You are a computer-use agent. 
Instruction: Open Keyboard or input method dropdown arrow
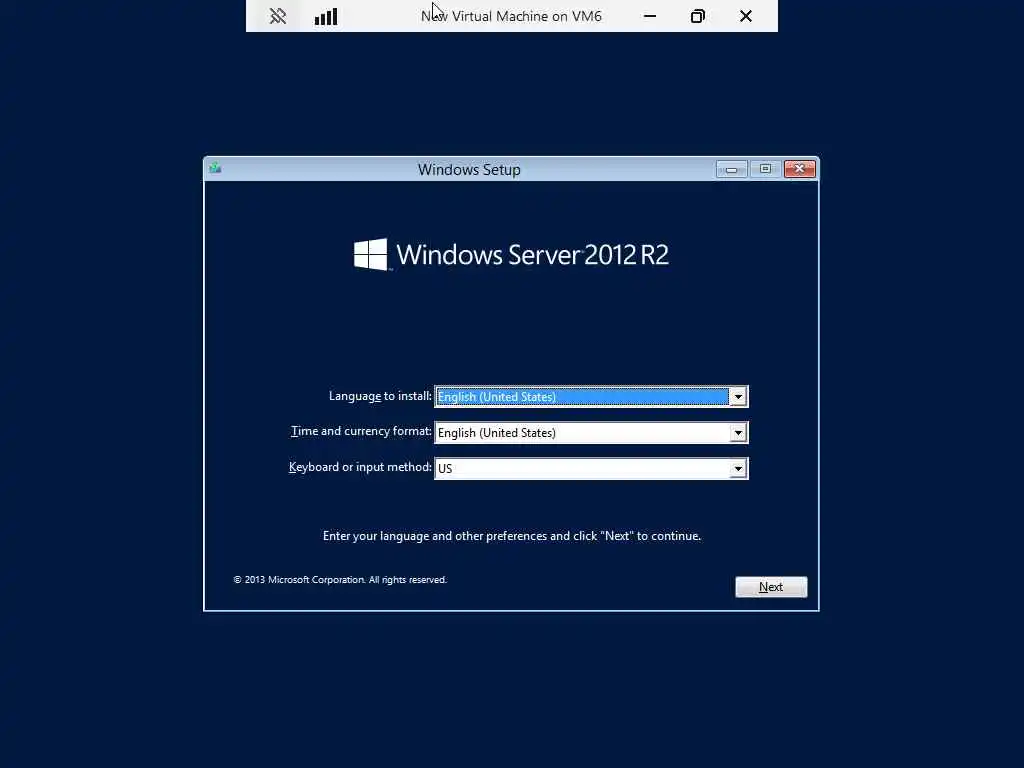click(738, 468)
